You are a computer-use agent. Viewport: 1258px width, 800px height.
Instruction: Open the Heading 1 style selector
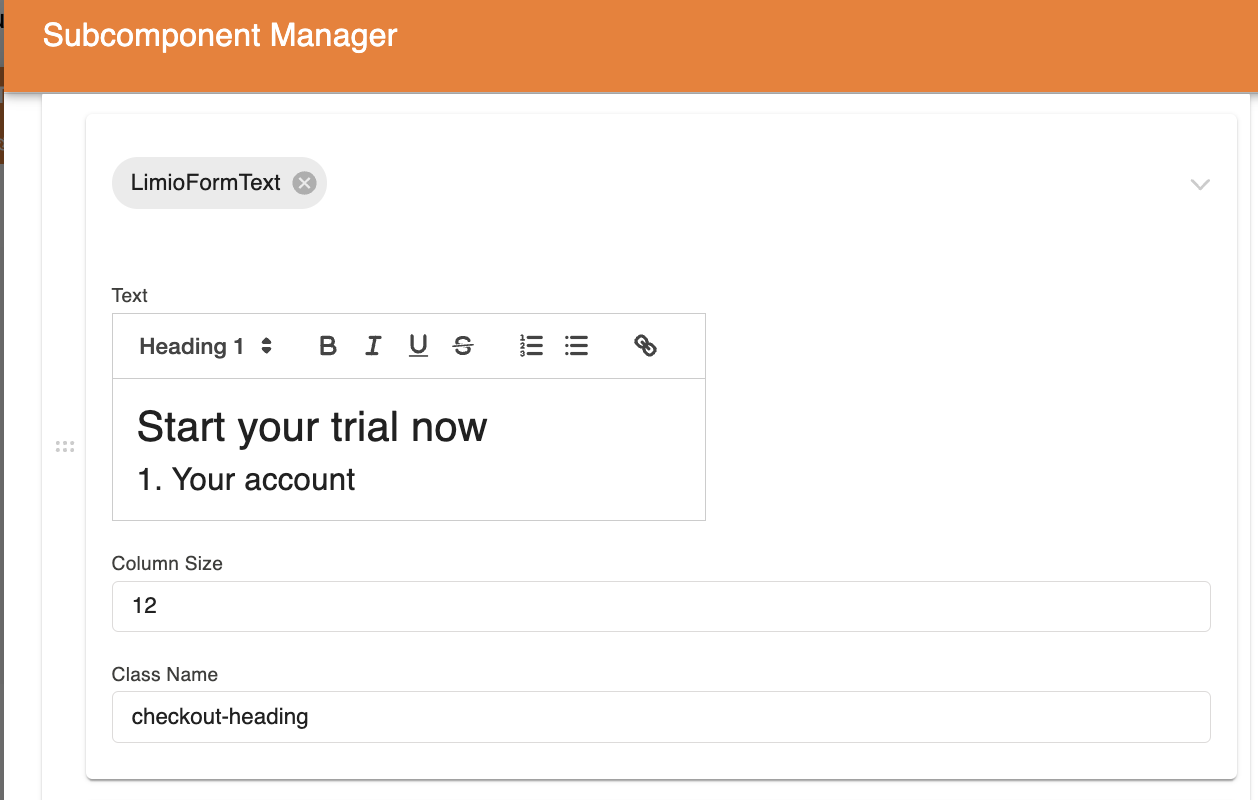click(200, 345)
